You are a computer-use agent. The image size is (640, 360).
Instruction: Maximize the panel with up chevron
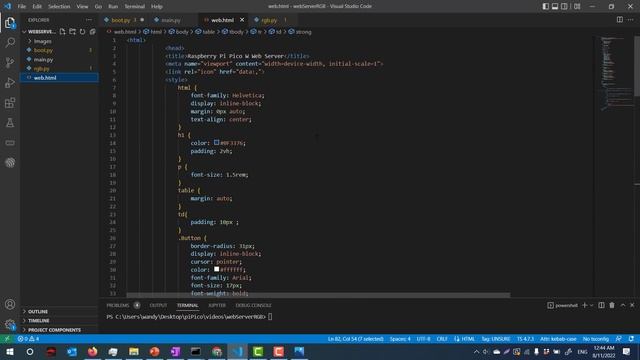pos(623,305)
